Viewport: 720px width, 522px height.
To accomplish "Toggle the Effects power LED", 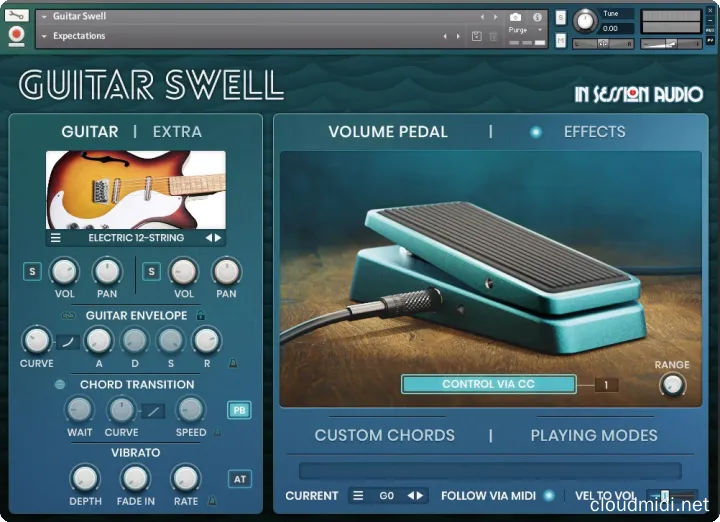I will coord(536,132).
